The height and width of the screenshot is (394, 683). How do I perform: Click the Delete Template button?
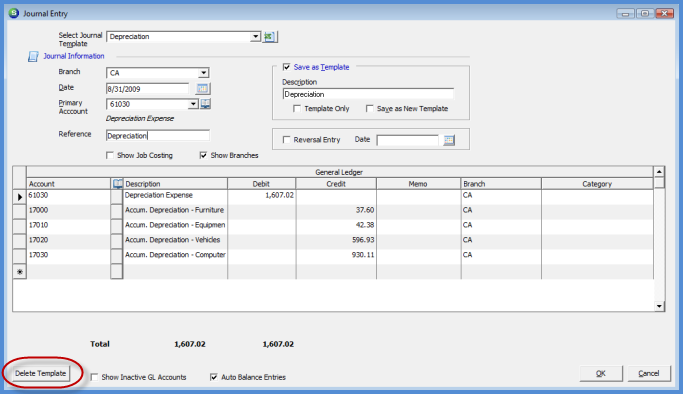tap(41, 374)
